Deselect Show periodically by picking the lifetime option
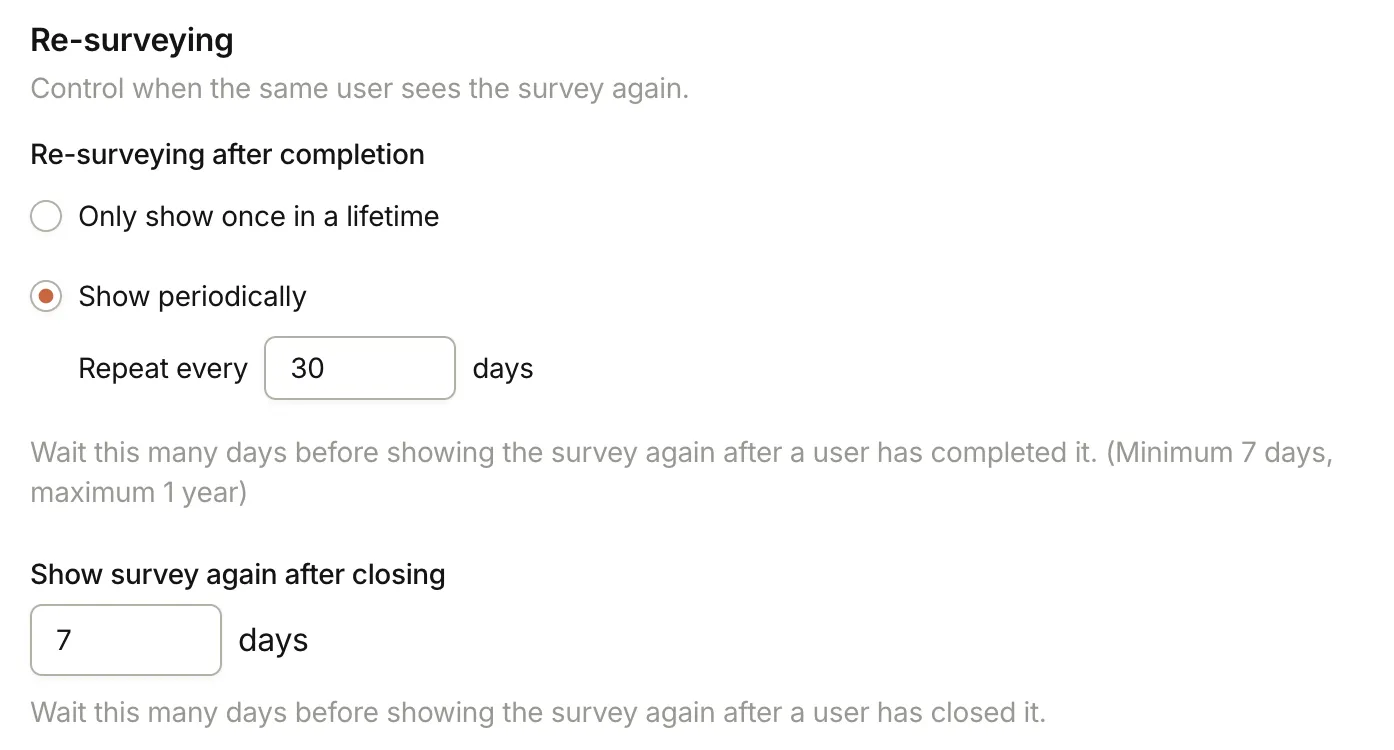The image size is (1394, 750). 46,216
